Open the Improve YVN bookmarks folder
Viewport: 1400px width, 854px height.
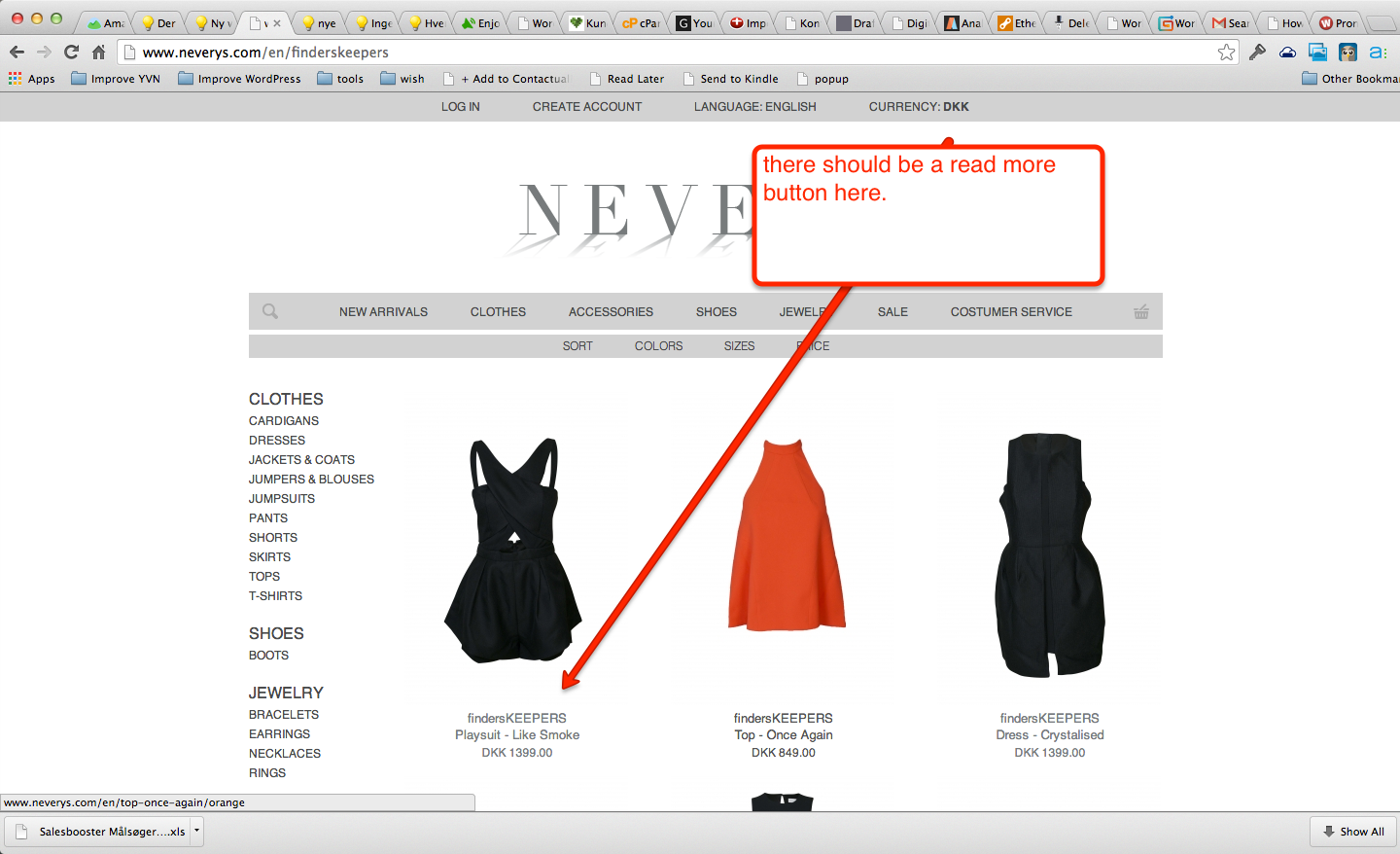(x=116, y=79)
